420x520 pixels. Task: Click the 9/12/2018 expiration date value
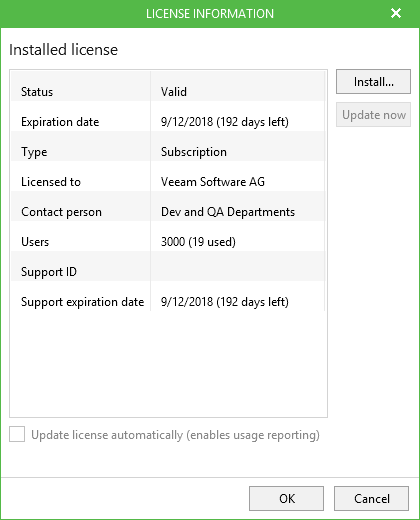click(x=225, y=122)
